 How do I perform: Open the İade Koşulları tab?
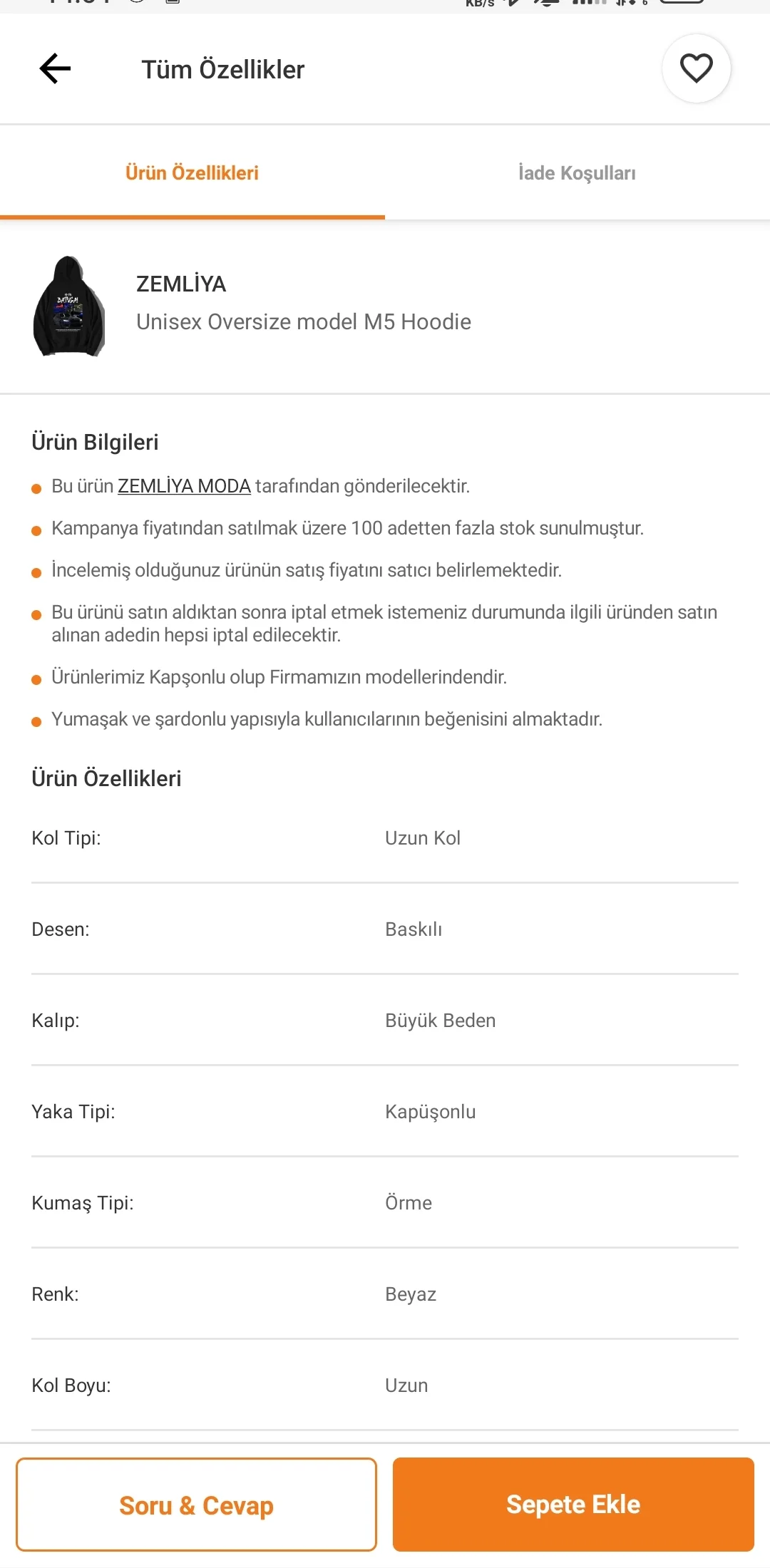tap(577, 173)
